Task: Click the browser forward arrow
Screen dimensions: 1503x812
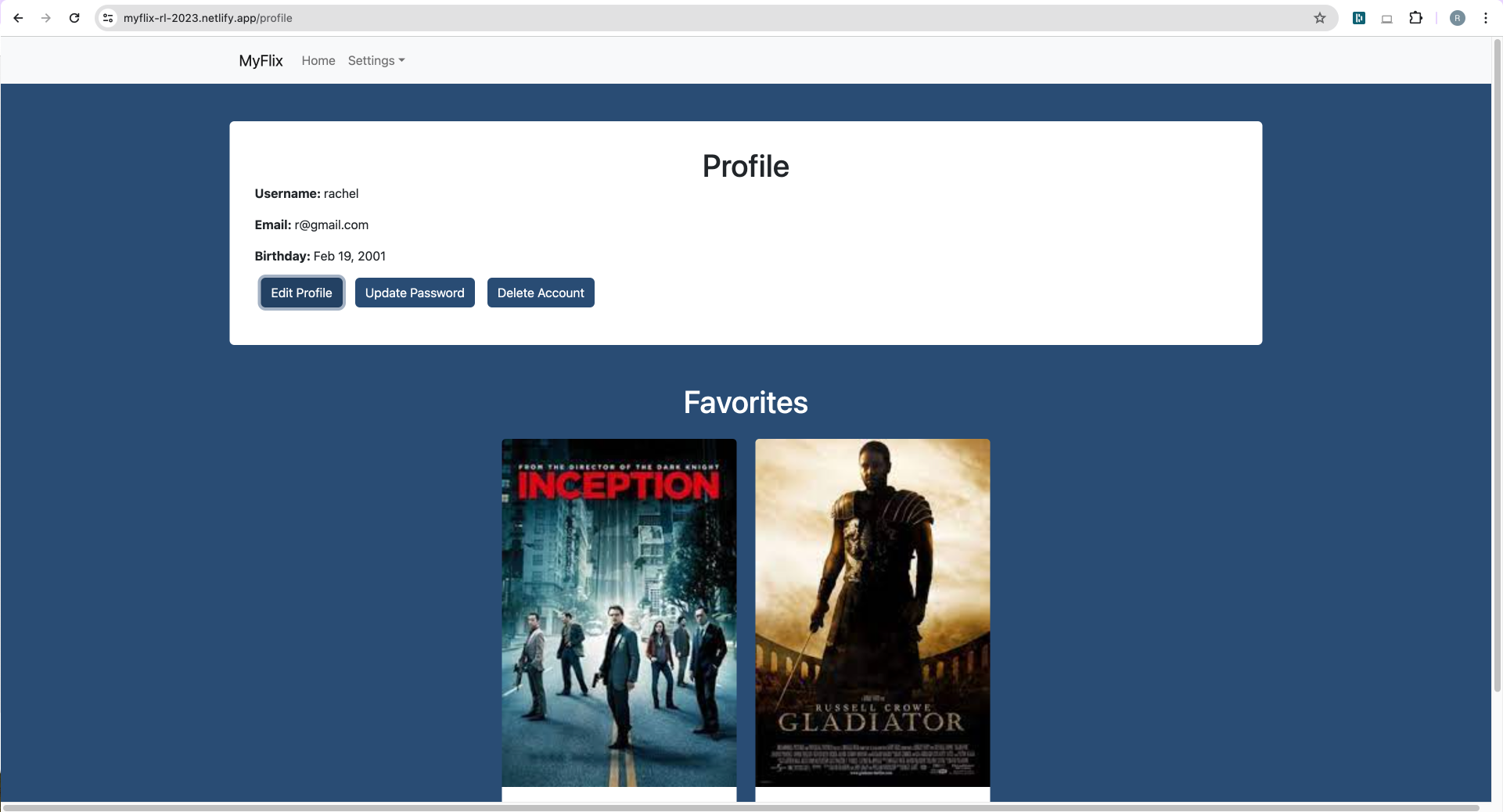Action: [46, 18]
